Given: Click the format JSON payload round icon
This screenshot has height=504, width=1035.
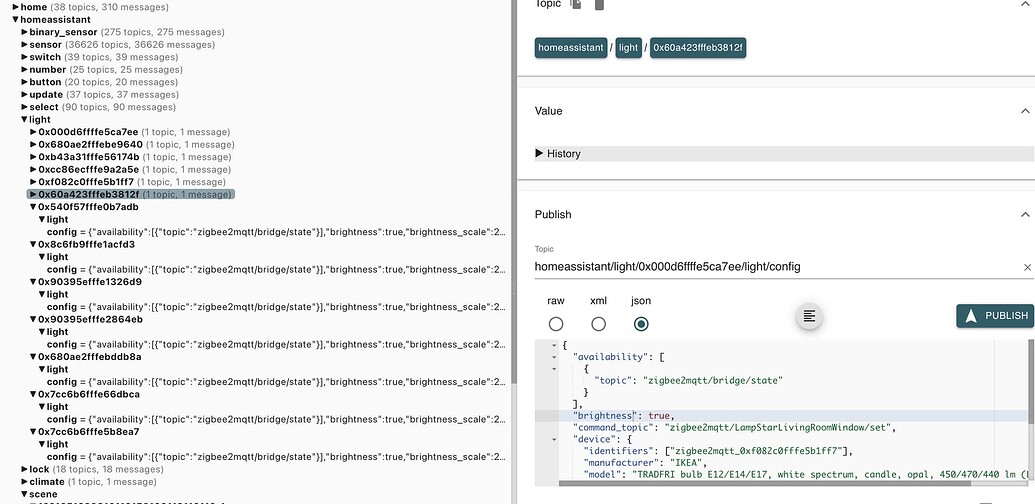Looking at the screenshot, I should tap(809, 317).
